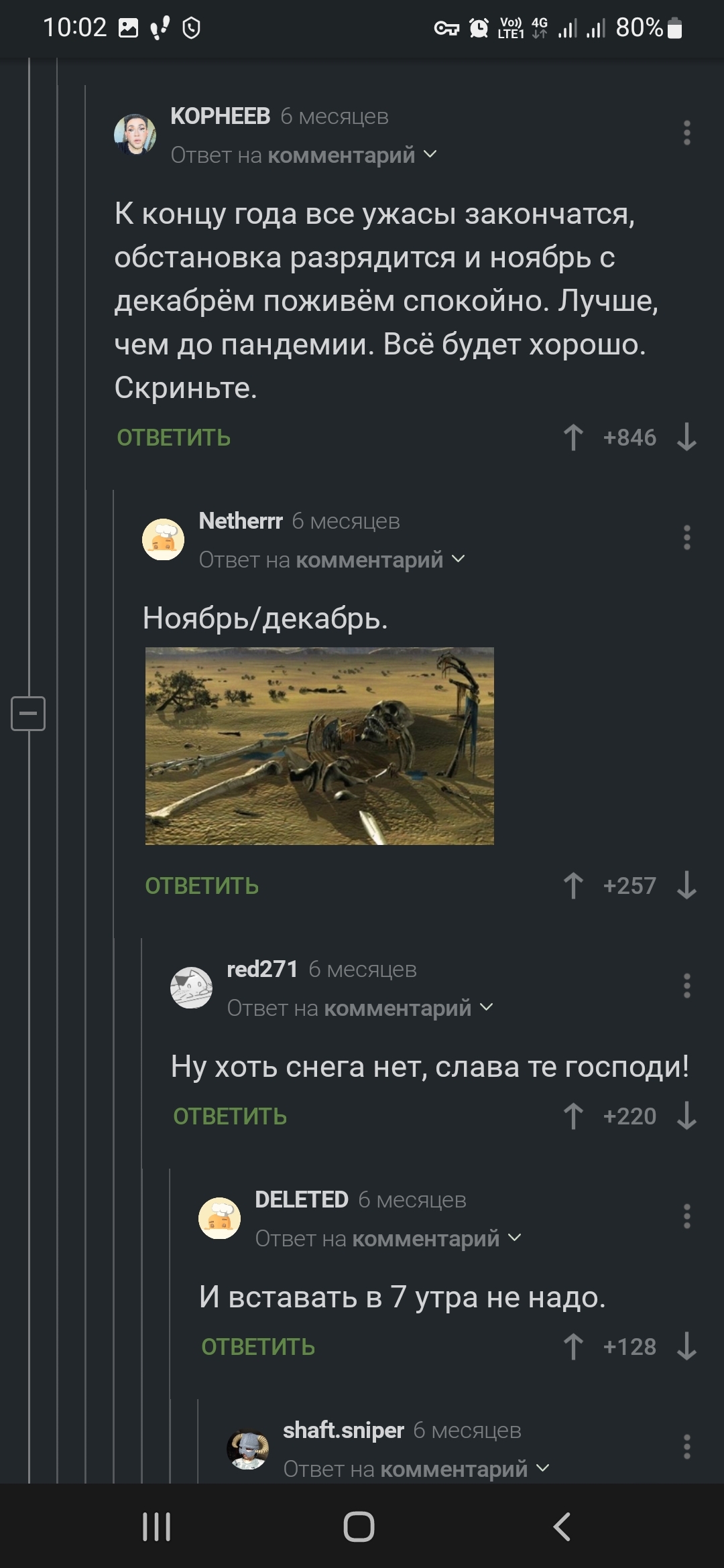Open three-dot menu on DELETED's comment
Screen dimensions: 724x1568
click(x=686, y=1216)
